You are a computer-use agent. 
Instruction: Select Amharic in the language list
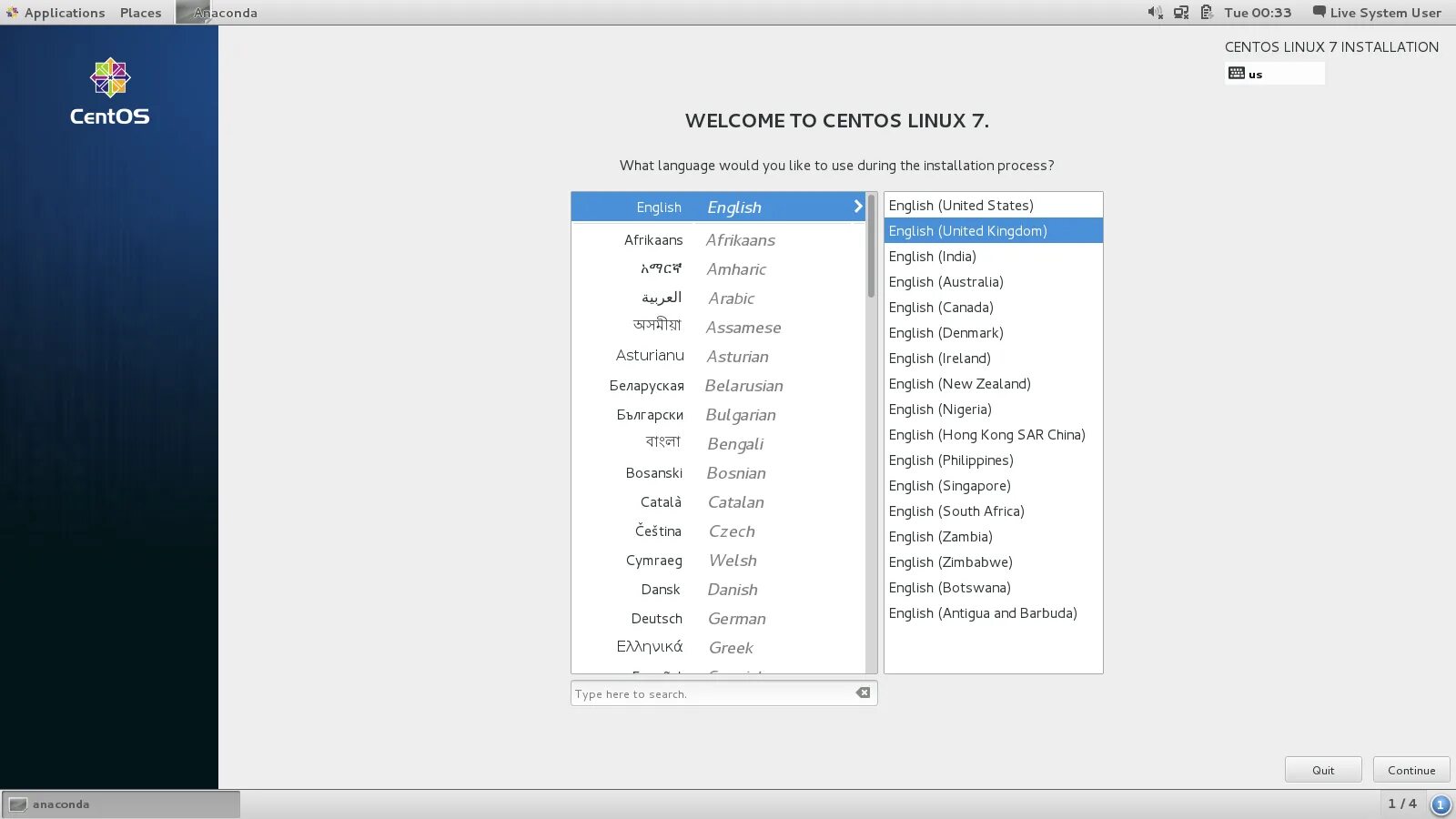718,269
